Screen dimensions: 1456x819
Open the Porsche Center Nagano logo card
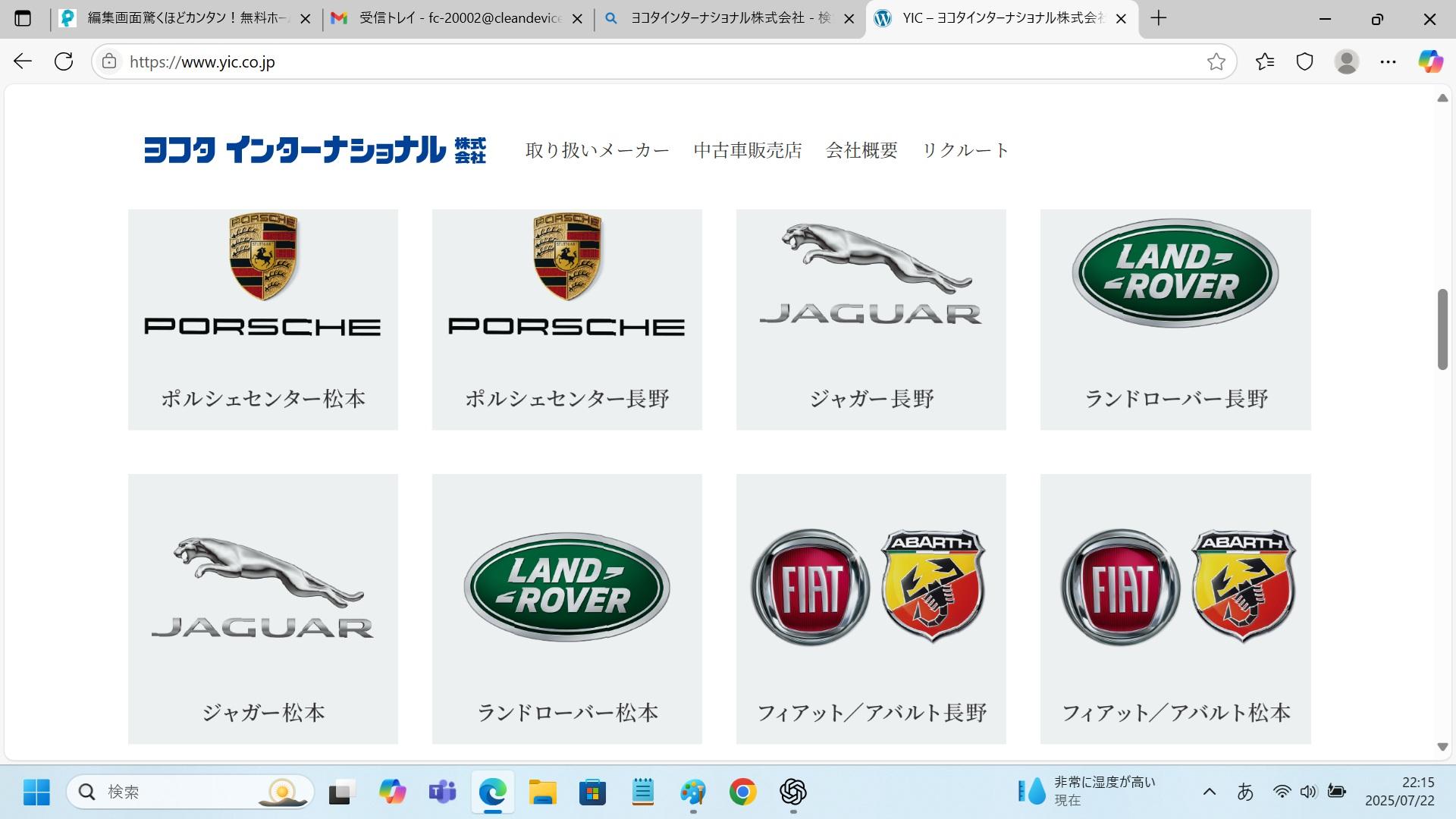(567, 319)
